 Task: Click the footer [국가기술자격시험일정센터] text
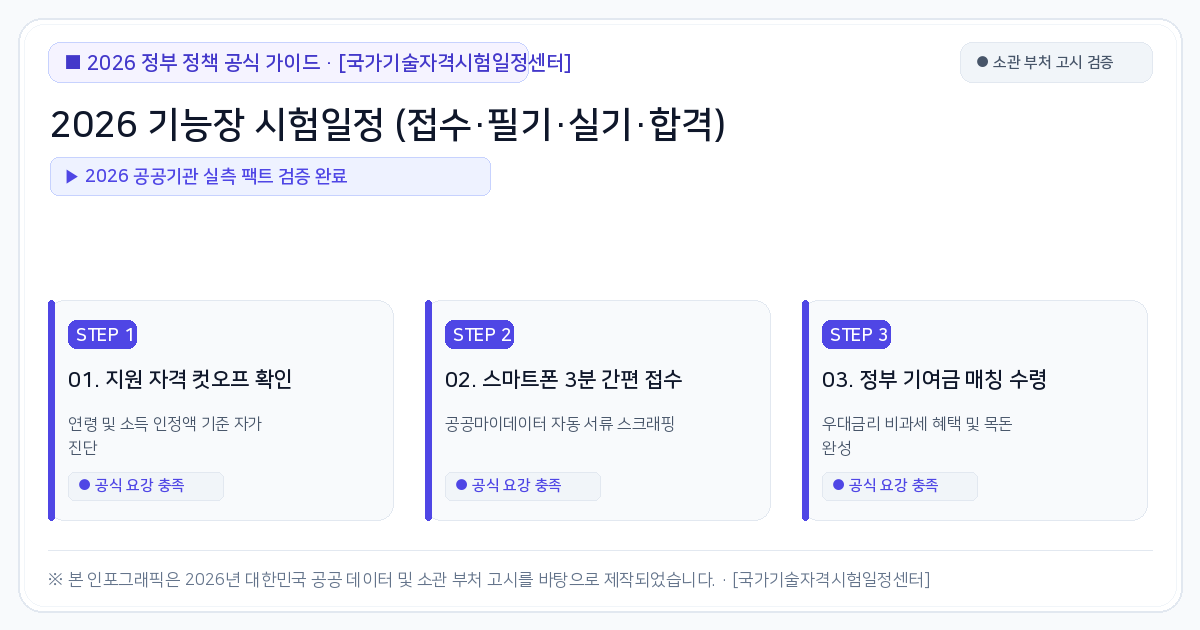click(x=831, y=580)
